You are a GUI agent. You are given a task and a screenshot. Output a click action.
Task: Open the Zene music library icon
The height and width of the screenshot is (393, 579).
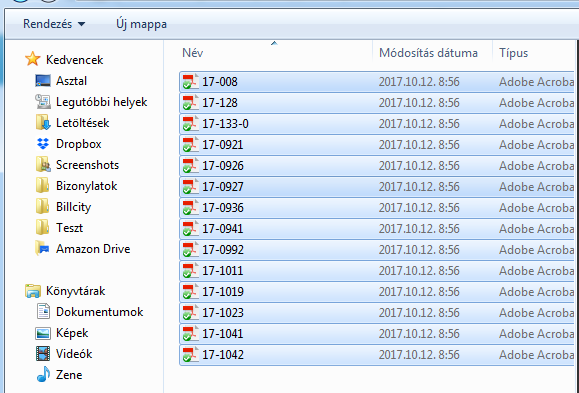[x=43, y=375]
